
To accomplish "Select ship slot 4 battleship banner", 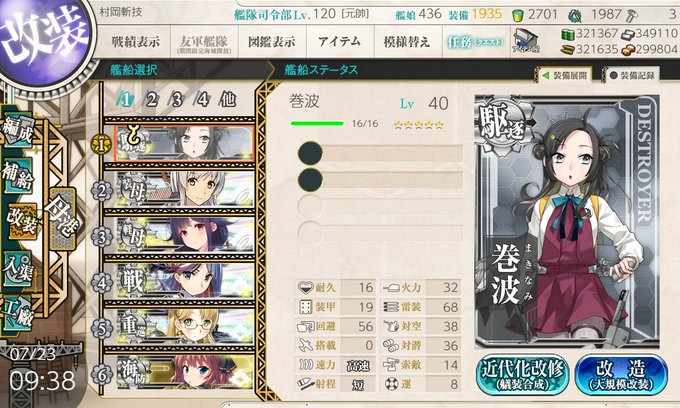I will click(185, 281).
